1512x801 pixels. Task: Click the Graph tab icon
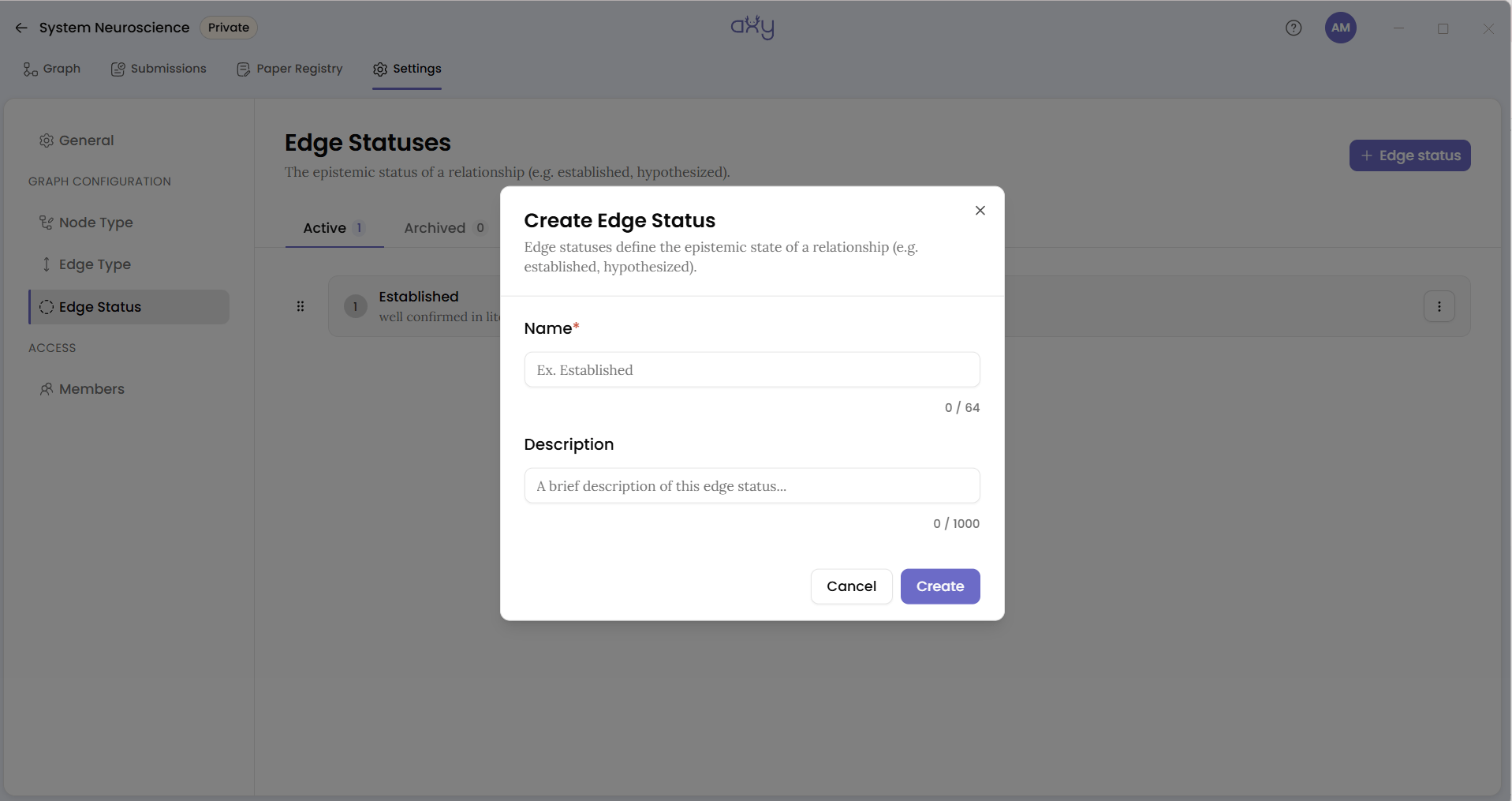point(30,69)
